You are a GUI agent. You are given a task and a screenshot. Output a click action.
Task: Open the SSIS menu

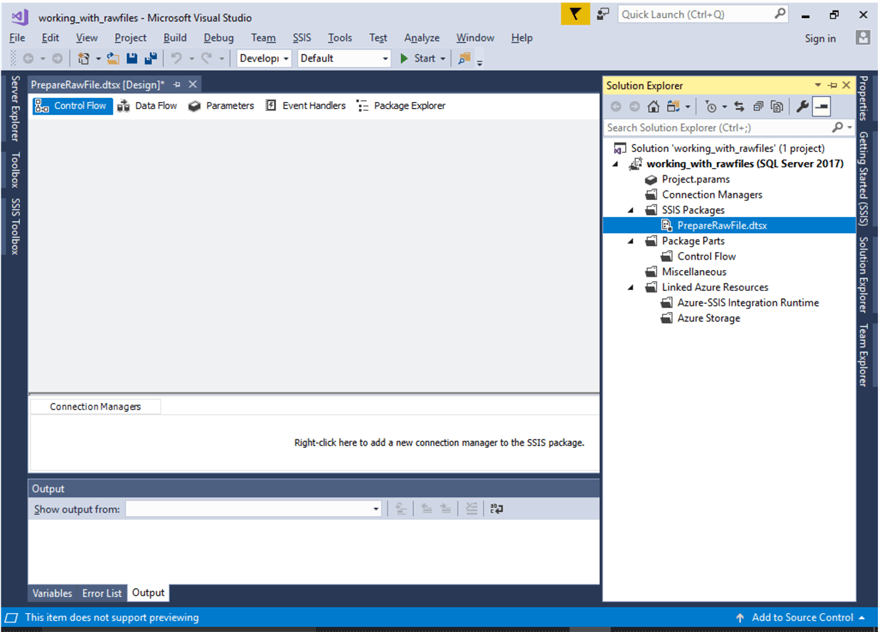(x=301, y=38)
